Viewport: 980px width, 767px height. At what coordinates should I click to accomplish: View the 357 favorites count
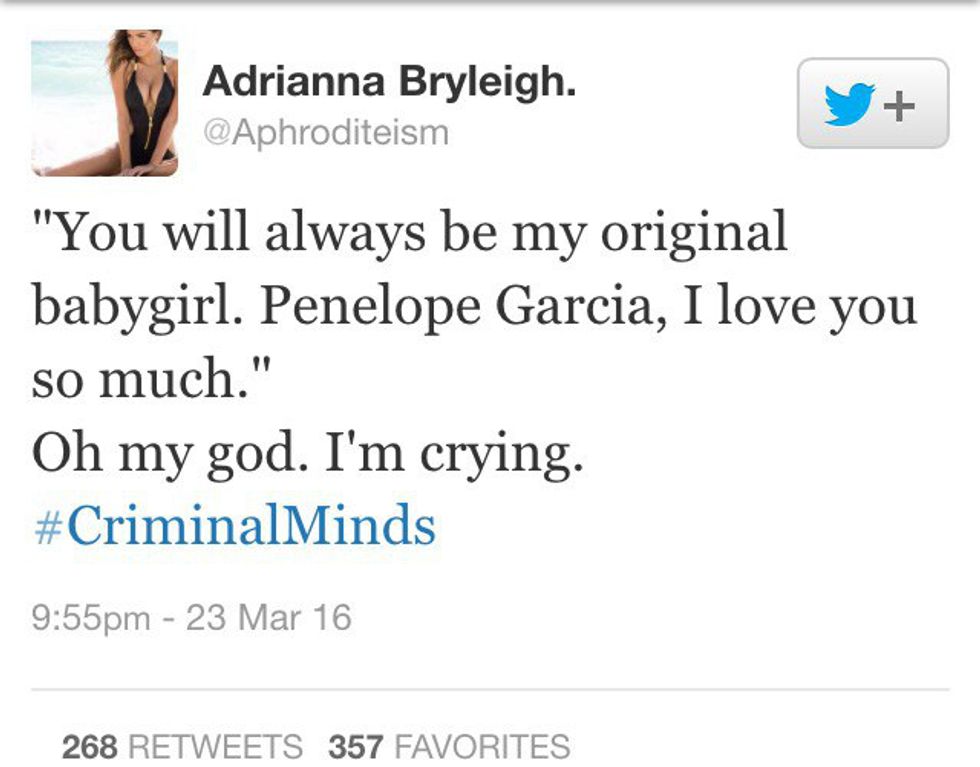[357, 746]
